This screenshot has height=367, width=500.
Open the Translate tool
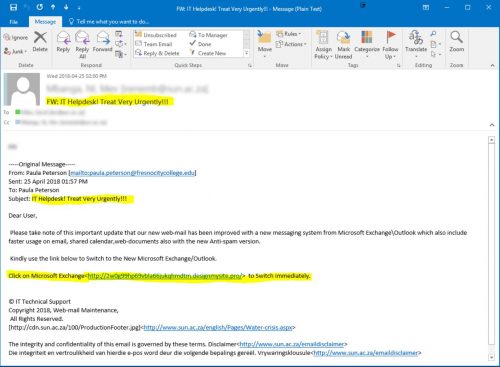[x=416, y=43]
